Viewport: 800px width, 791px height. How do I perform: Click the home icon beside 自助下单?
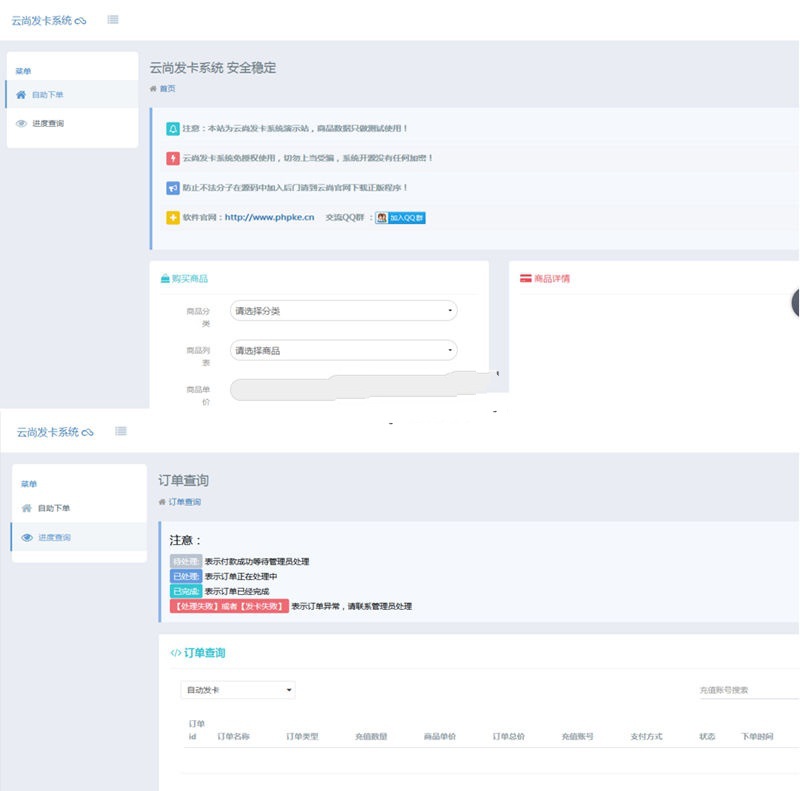(x=22, y=93)
